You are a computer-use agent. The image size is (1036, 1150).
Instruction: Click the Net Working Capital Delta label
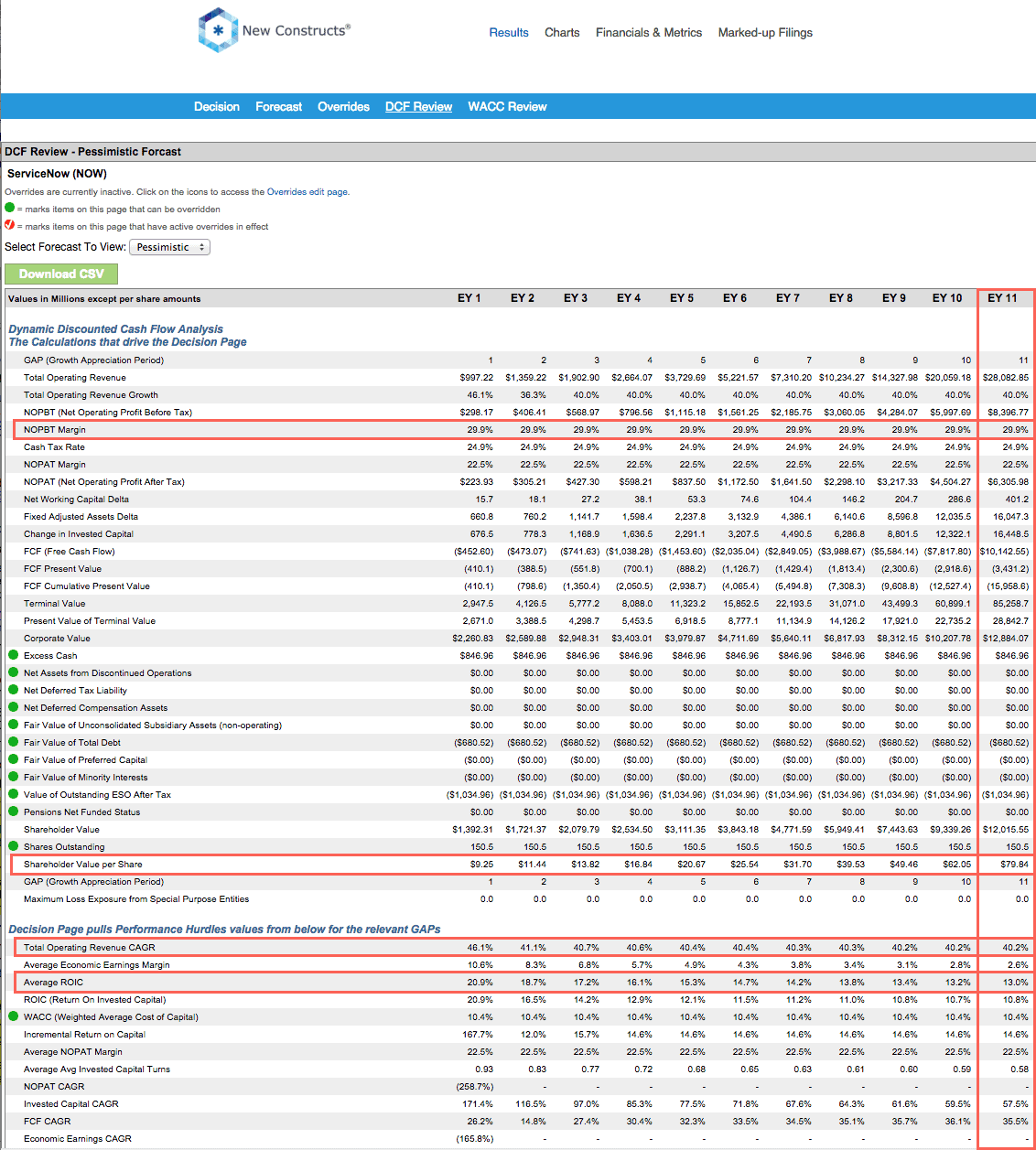coord(76,499)
